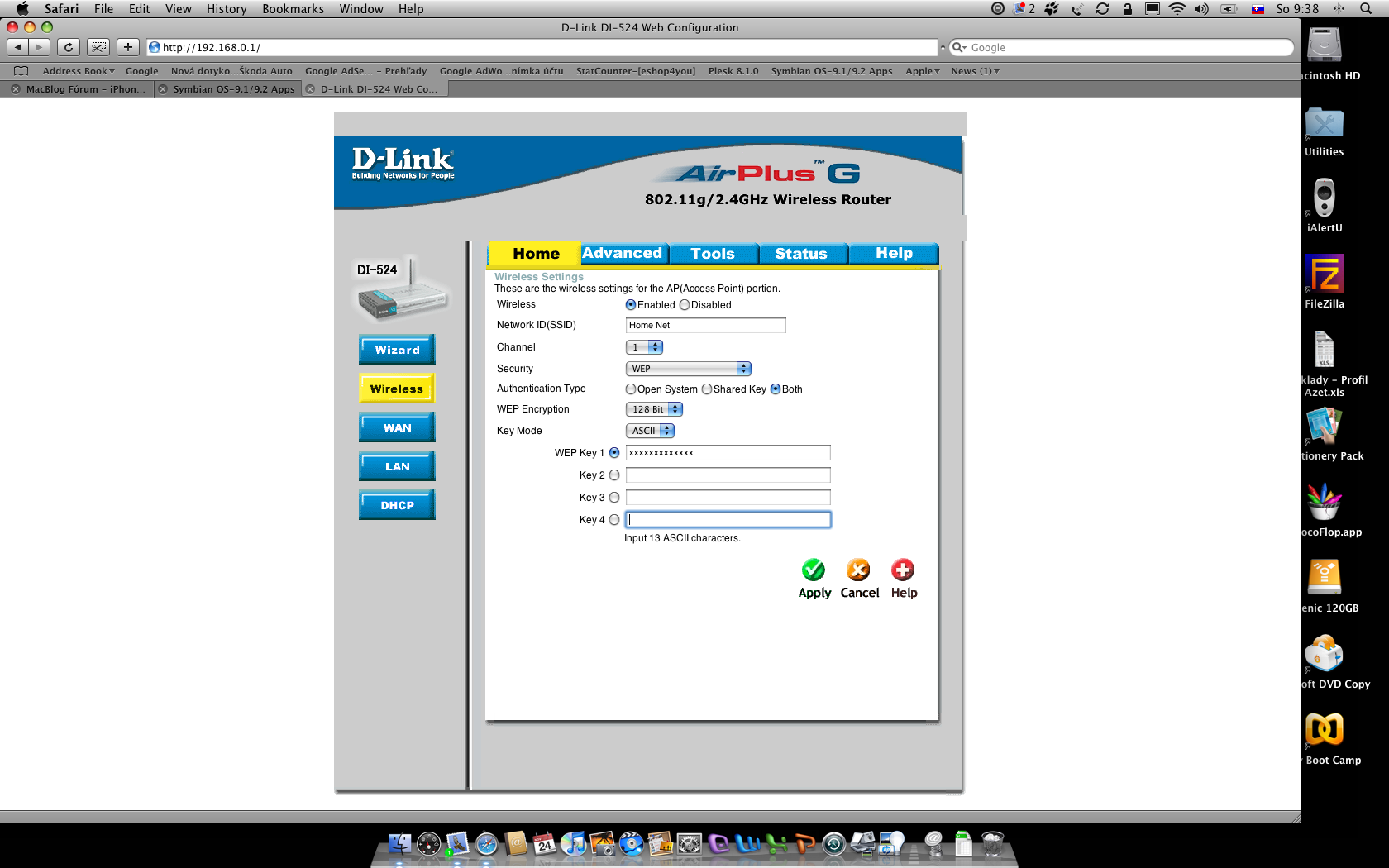Open the WEP Encryption 128 Bit dropdown
The height and width of the screenshot is (868, 1389).
point(654,409)
